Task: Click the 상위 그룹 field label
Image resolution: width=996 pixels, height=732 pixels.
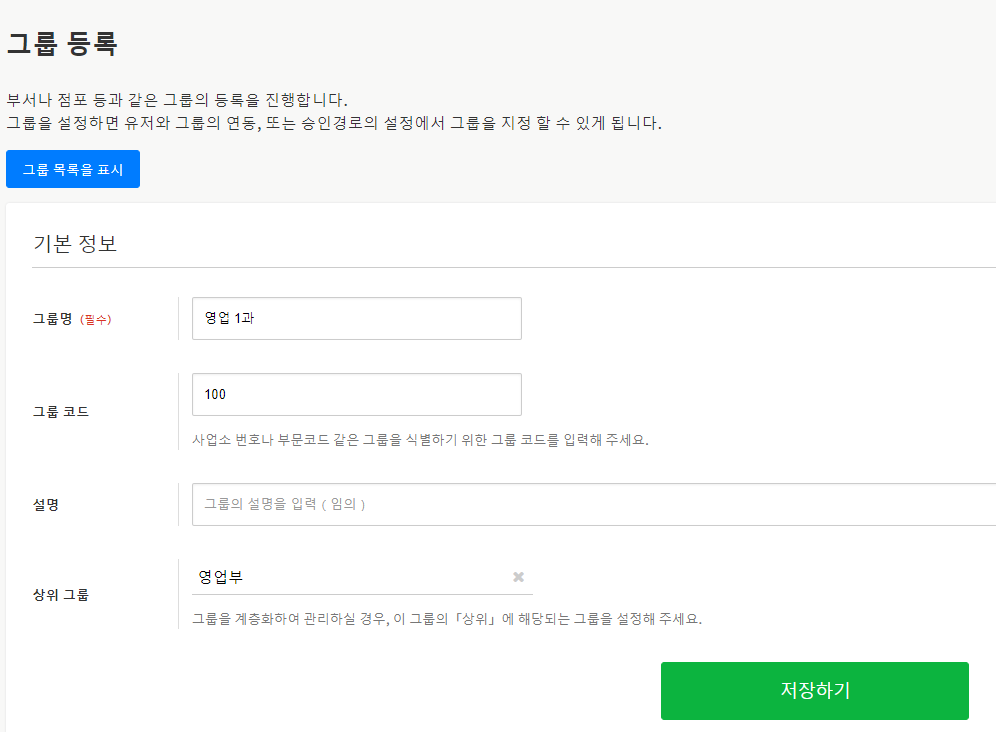Action: pyautogui.click(x=61, y=595)
